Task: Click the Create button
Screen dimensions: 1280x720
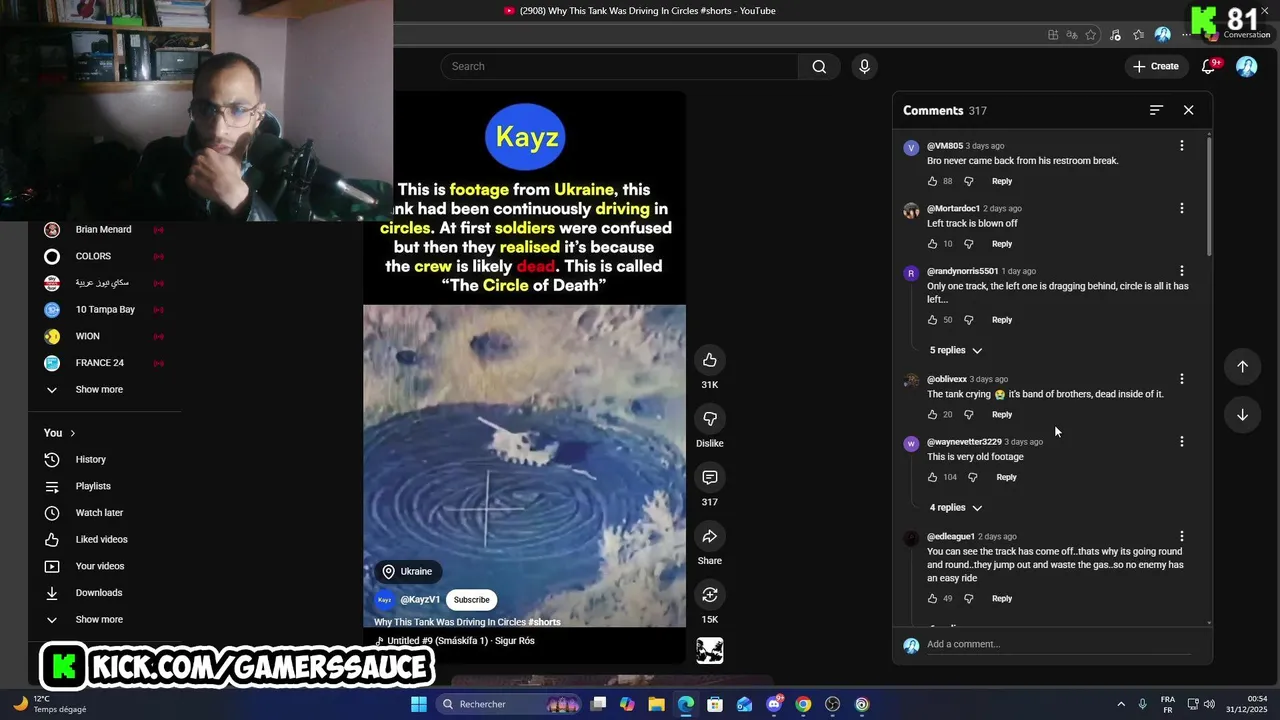Action: (1155, 66)
